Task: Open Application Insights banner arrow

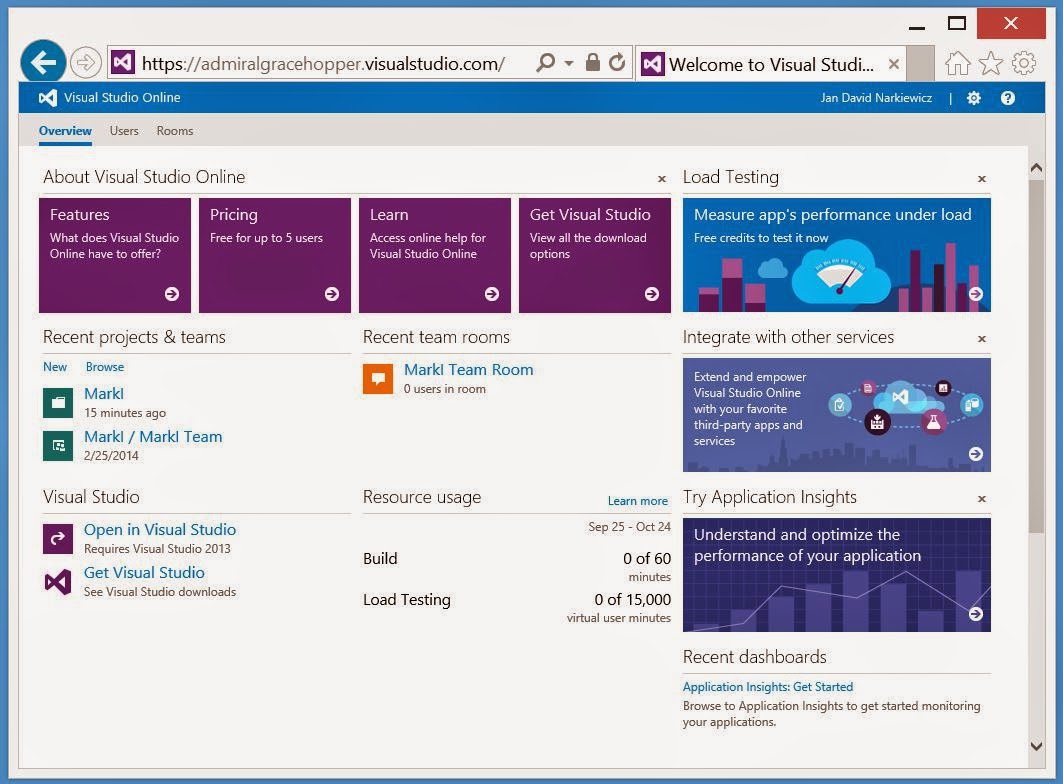Action: tap(976, 614)
